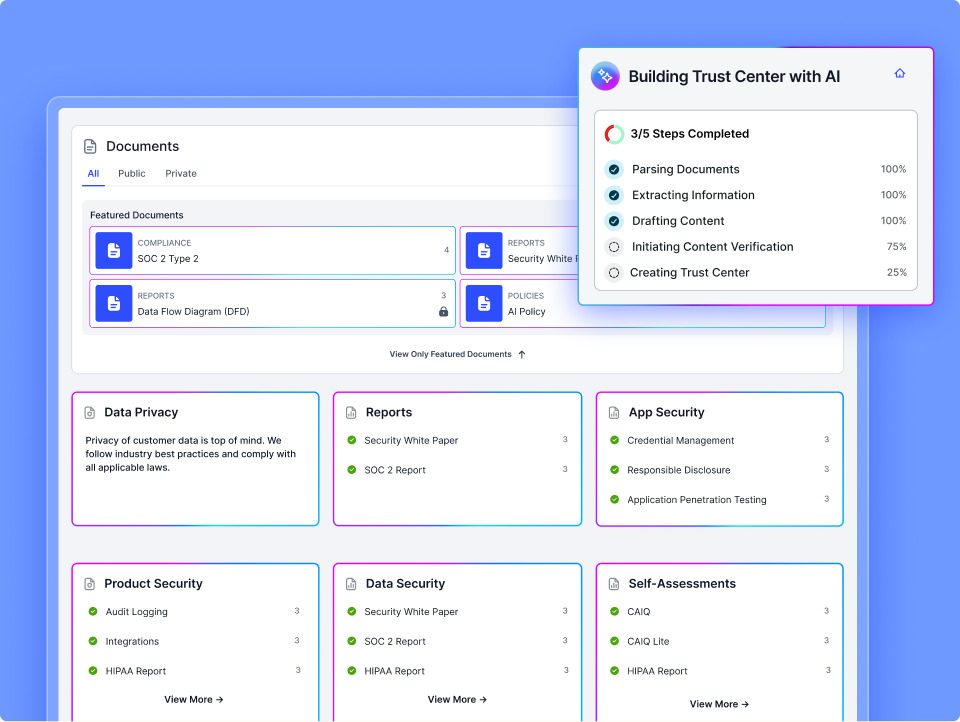
Task: Collapse to View Only Featured Documents
Action: [457, 354]
